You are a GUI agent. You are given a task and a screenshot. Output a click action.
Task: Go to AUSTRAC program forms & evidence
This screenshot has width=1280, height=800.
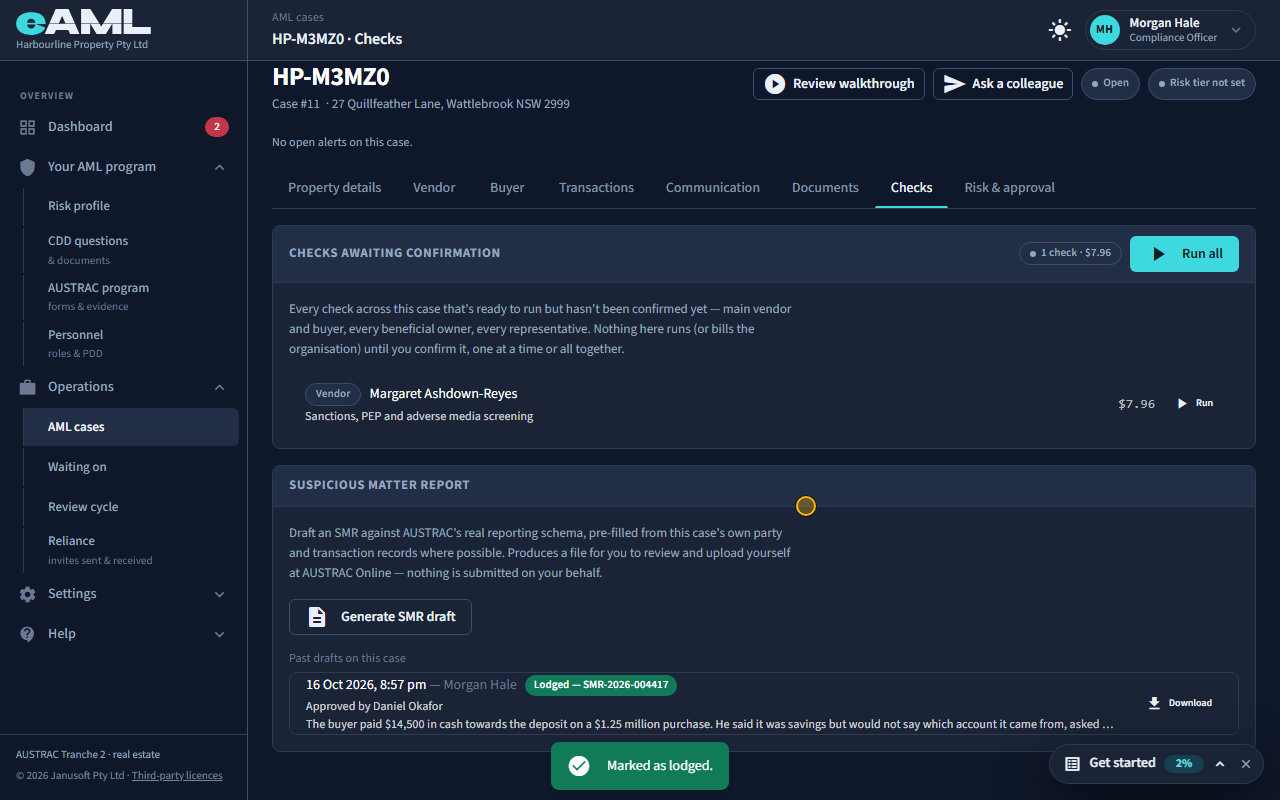click(131, 296)
